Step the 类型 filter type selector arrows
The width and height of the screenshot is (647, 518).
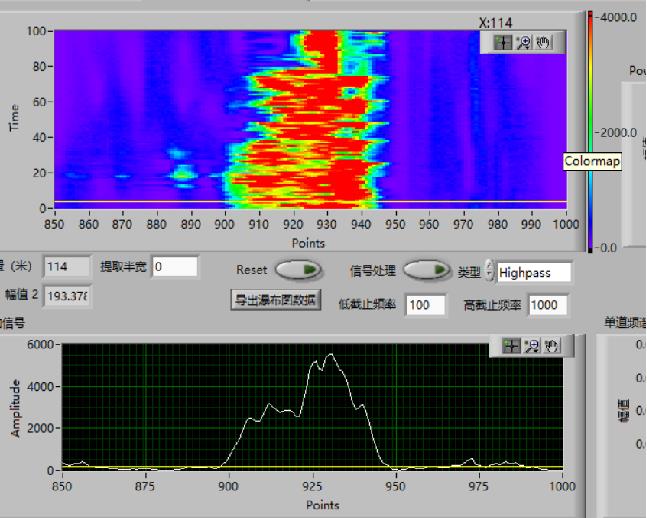click(490, 272)
